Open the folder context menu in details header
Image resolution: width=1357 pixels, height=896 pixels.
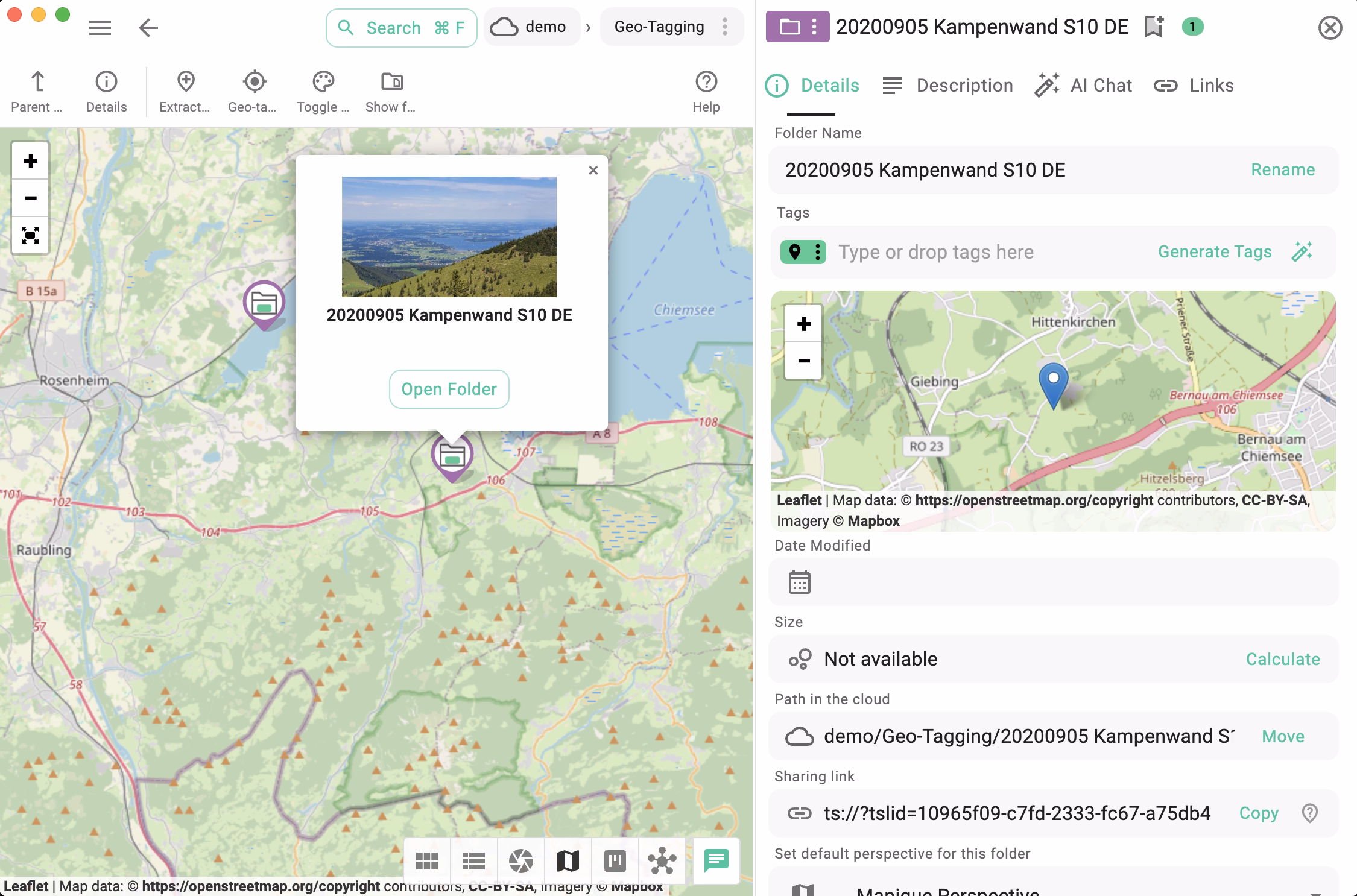[x=813, y=27]
